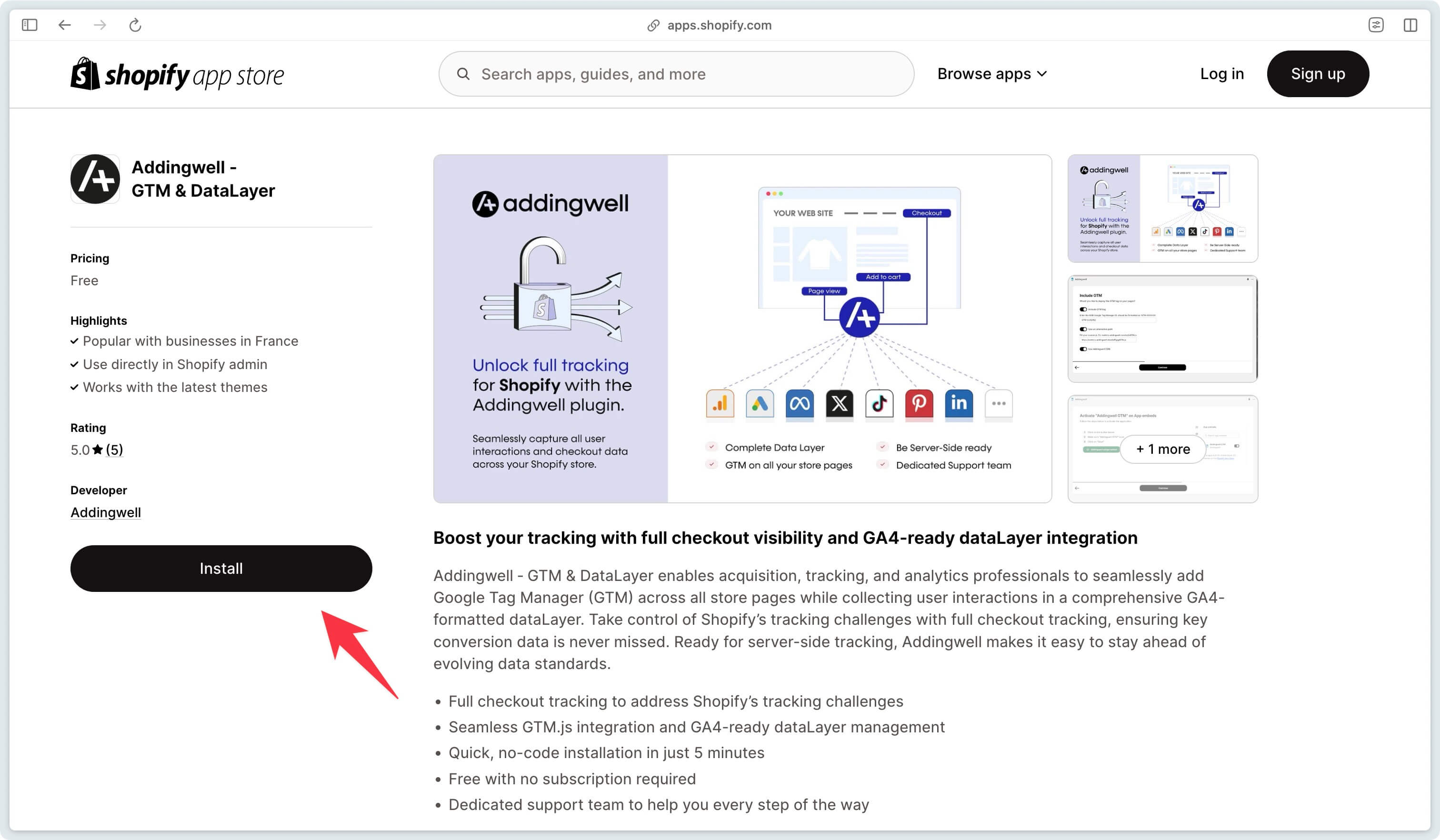The height and width of the screenshot is (840, 1440).
Task: Go forward to the next page
Action: click(100, 25)
